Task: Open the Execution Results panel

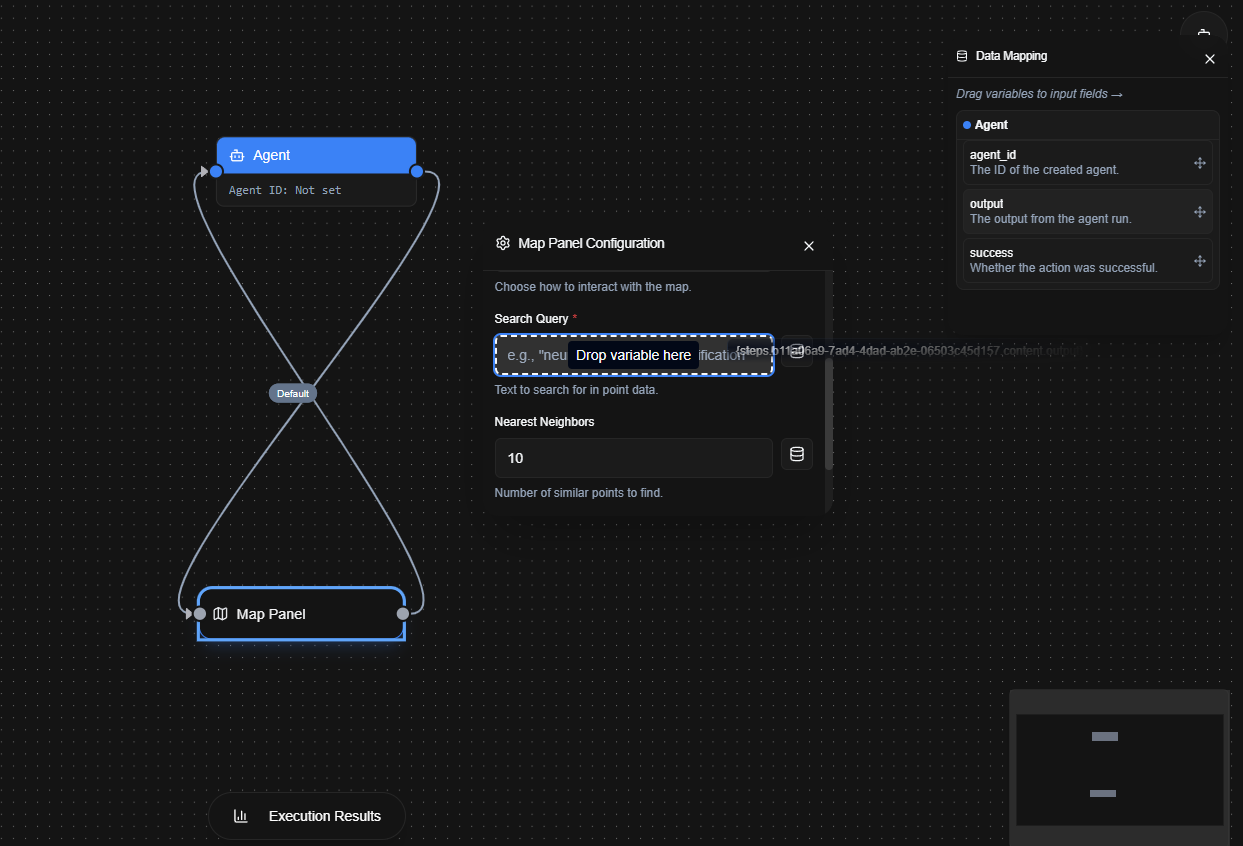Action: point(306,816)
